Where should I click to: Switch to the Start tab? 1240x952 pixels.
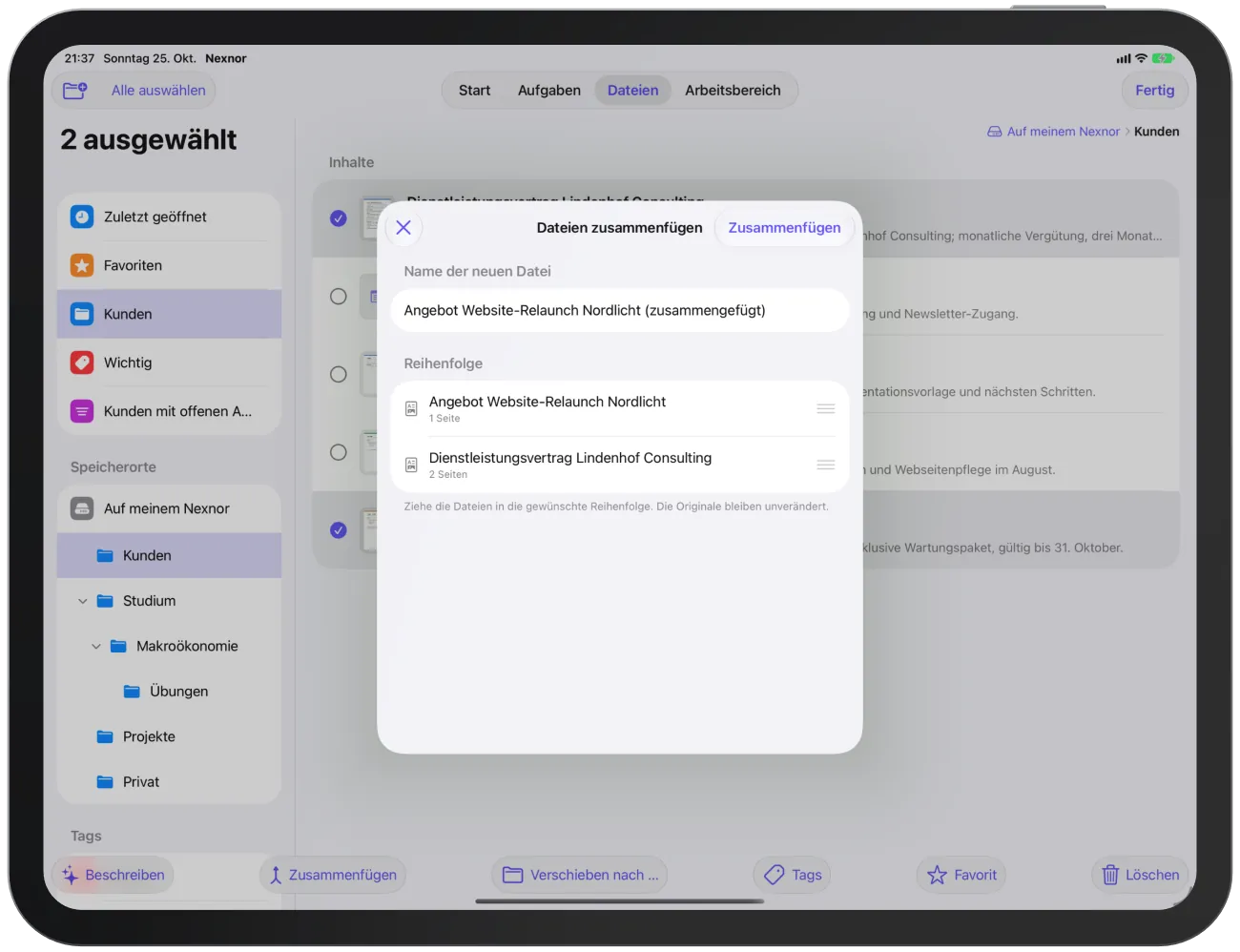click(x=474, y=91)
